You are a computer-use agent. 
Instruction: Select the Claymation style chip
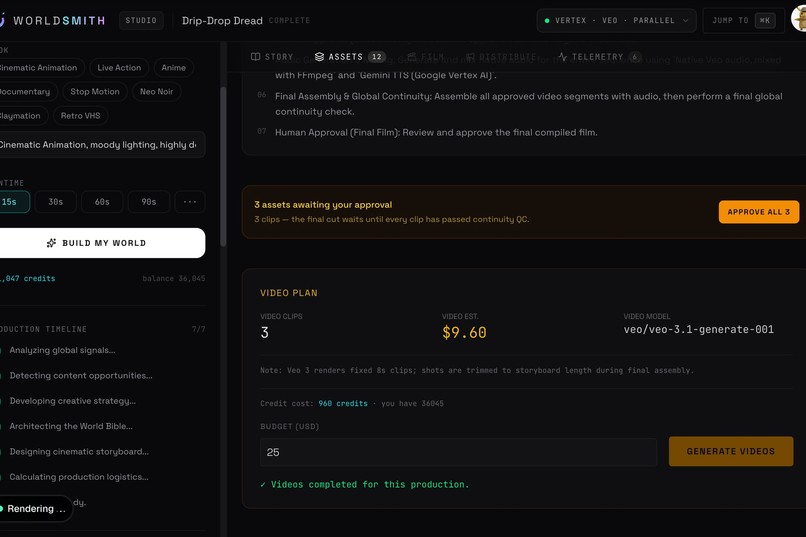coord(23,116)
